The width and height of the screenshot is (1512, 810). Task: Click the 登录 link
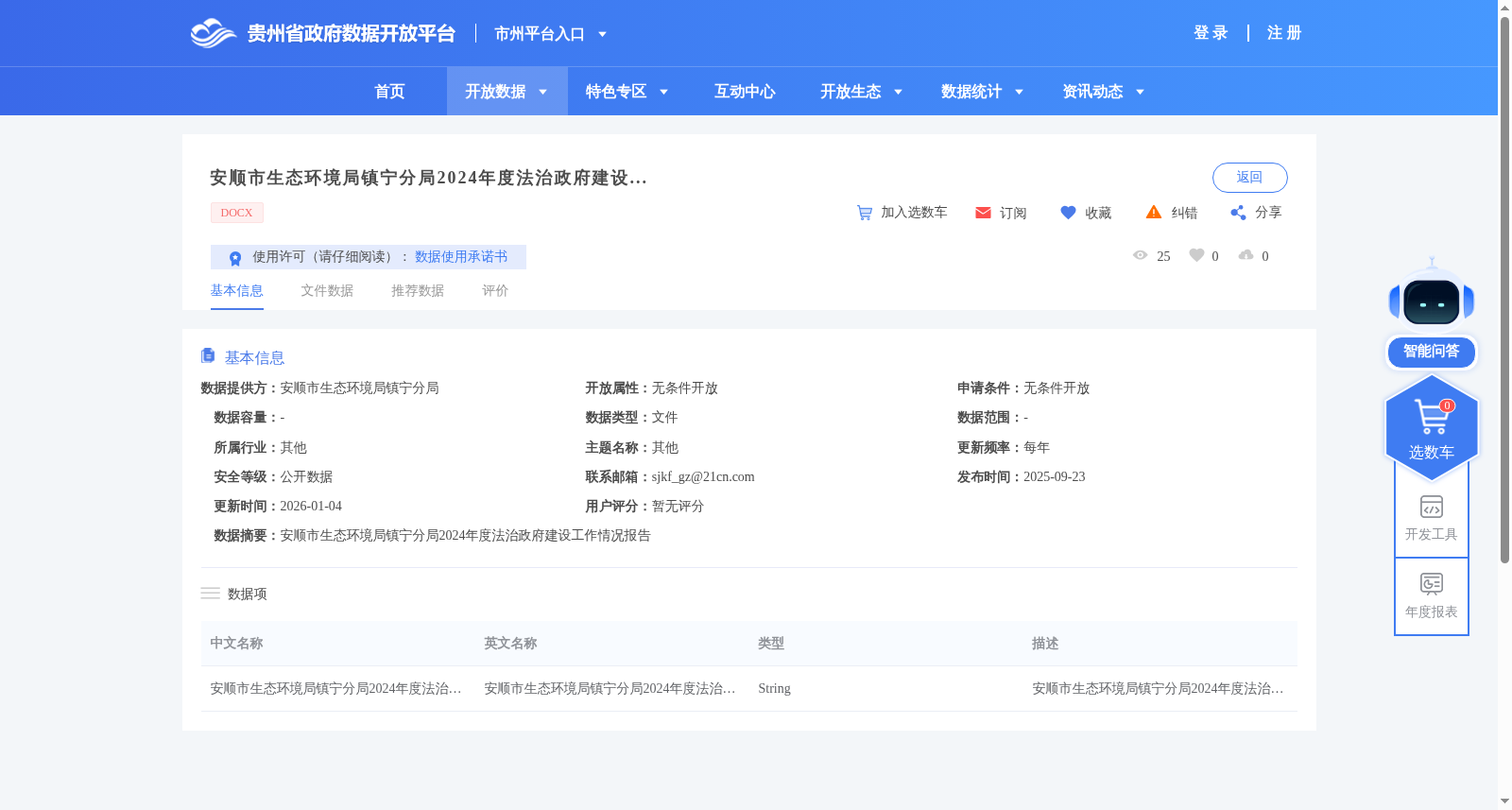tap(1211, 33)
